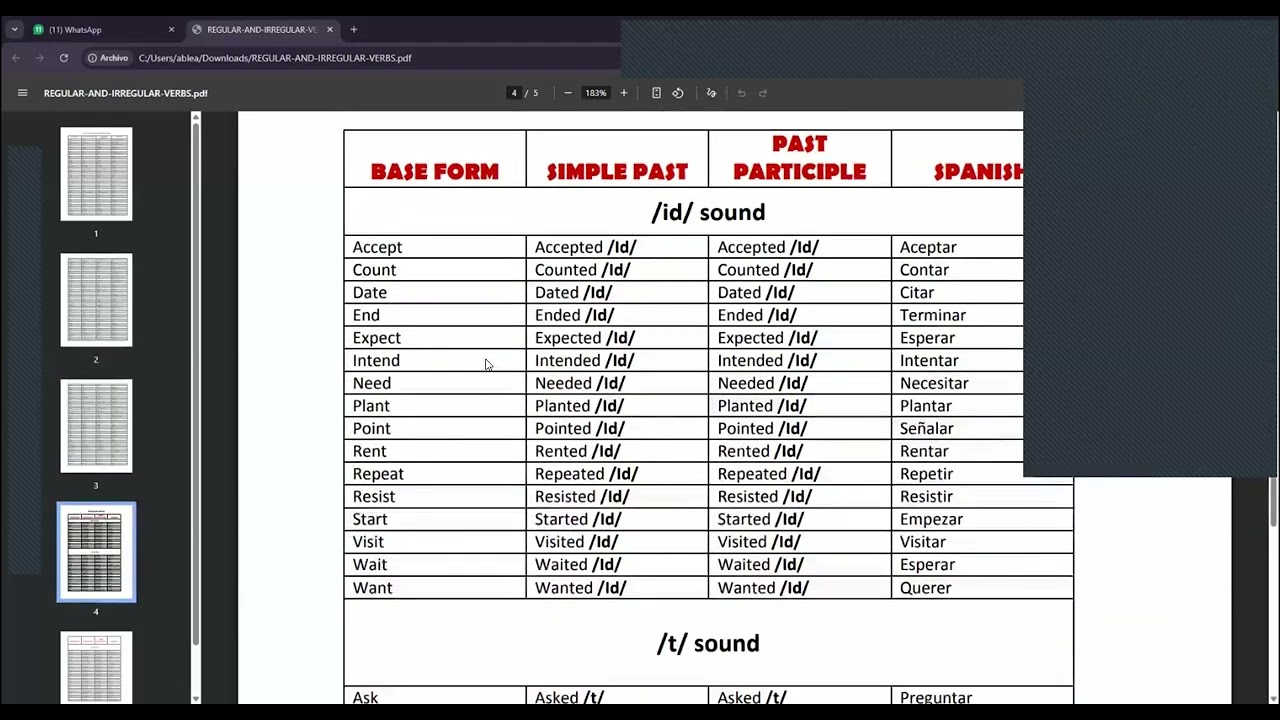Zoom in with the plus button

pyautogui.click(x=624, y=93)
